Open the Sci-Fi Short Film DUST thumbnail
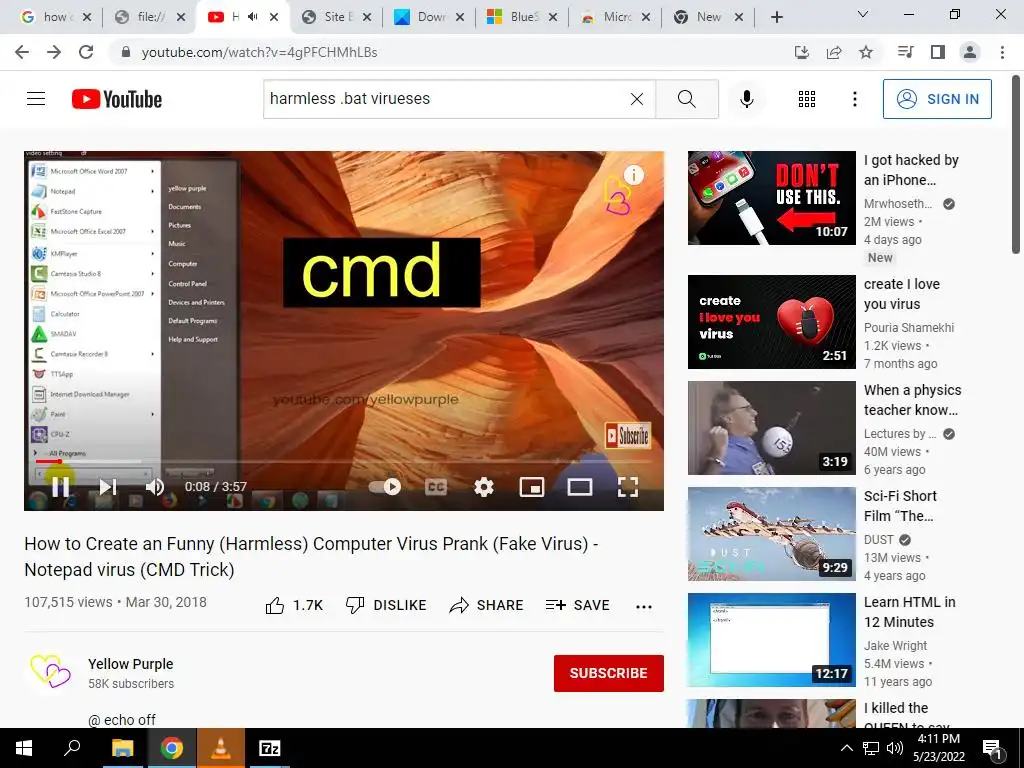This screenshot has width=1024, height=768. pyautogui.click(x=771, y=534)
